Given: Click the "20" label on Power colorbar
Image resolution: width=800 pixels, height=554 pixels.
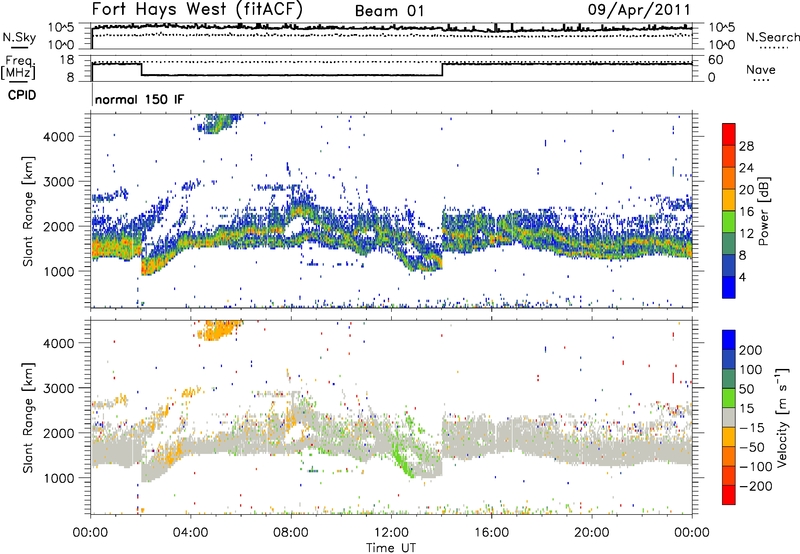Looking at the screenshot, I should pos(746,190).
